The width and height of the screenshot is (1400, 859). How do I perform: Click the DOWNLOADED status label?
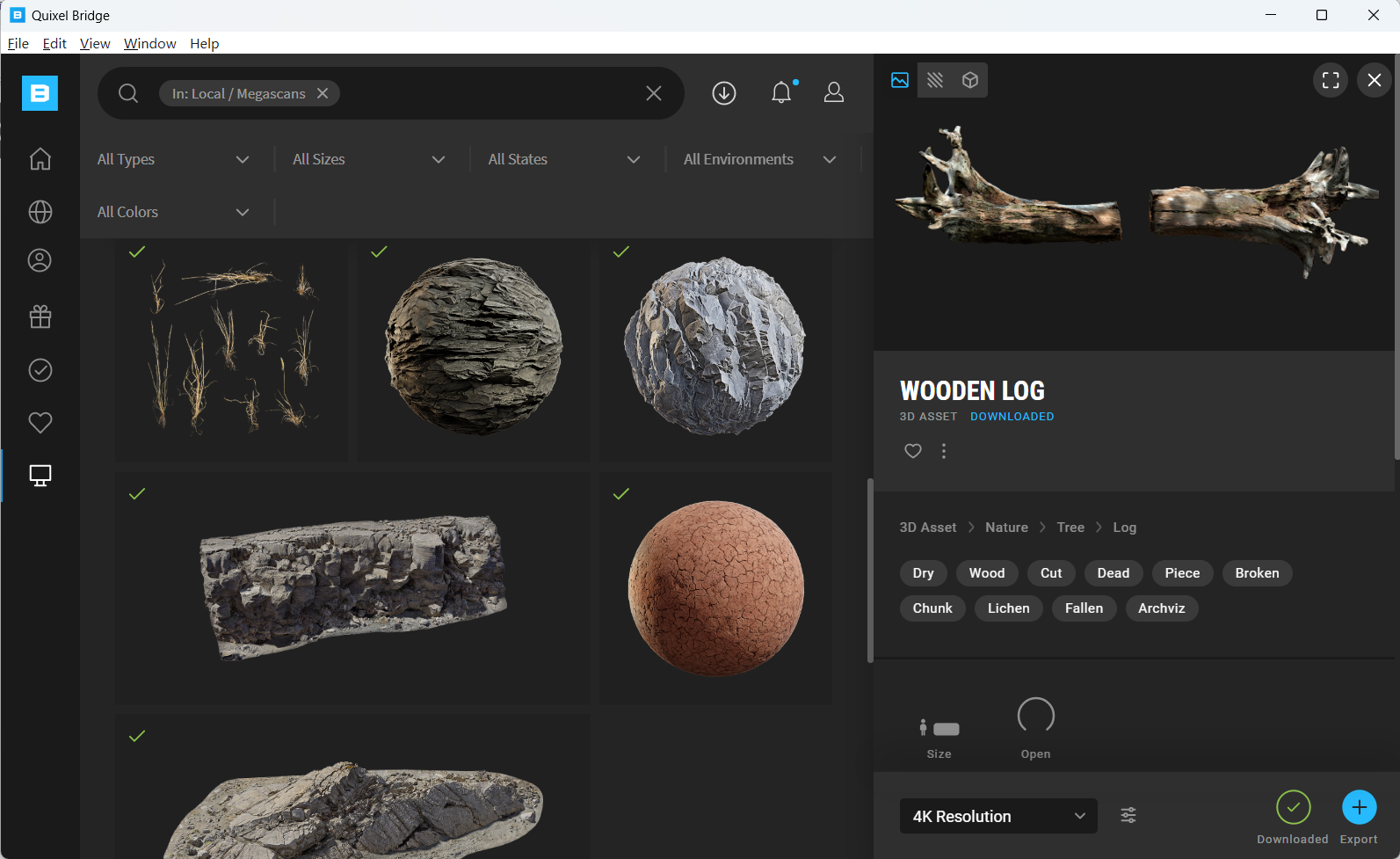(1012, 417)
